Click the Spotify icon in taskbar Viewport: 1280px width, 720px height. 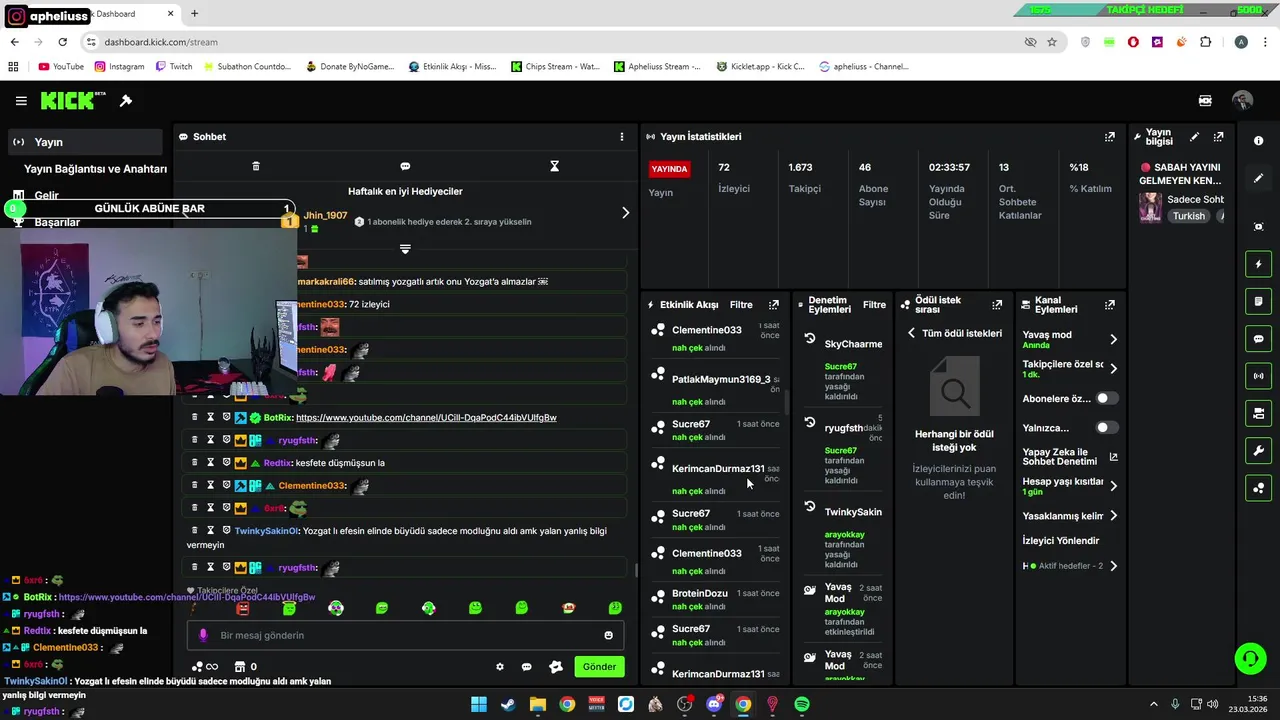pos(802,704)
